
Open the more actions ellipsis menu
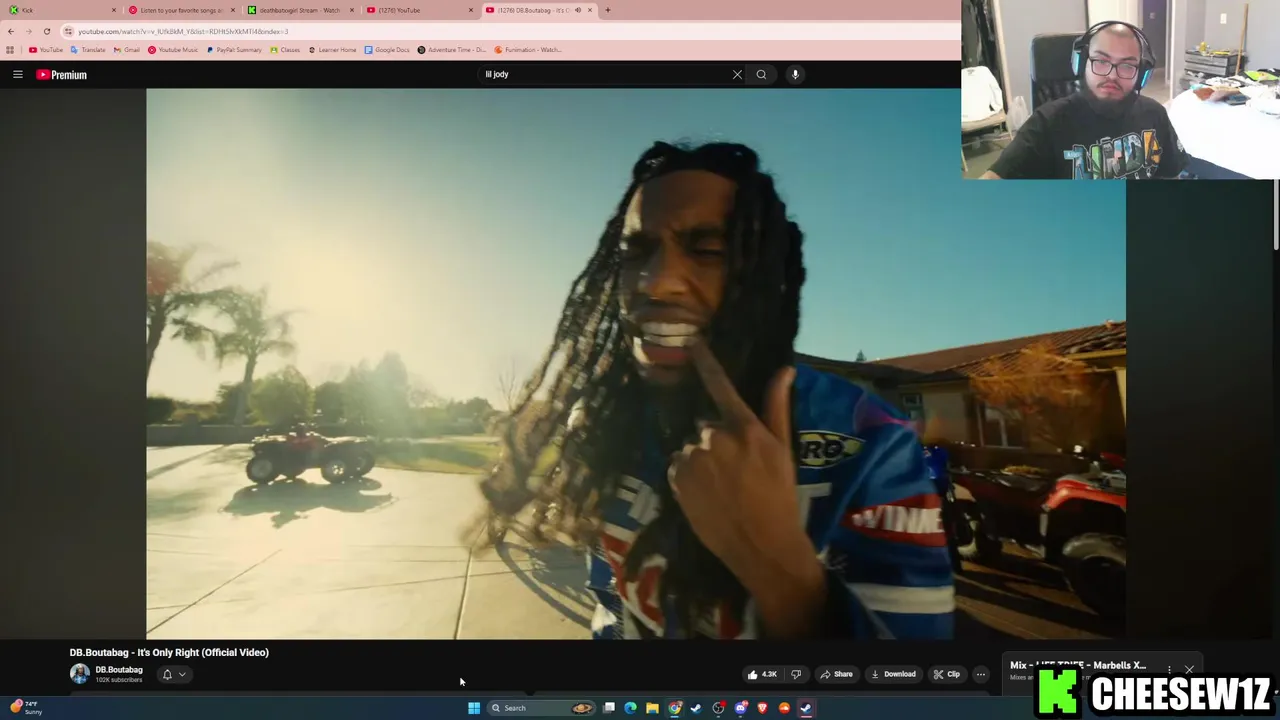click(981, 674)
